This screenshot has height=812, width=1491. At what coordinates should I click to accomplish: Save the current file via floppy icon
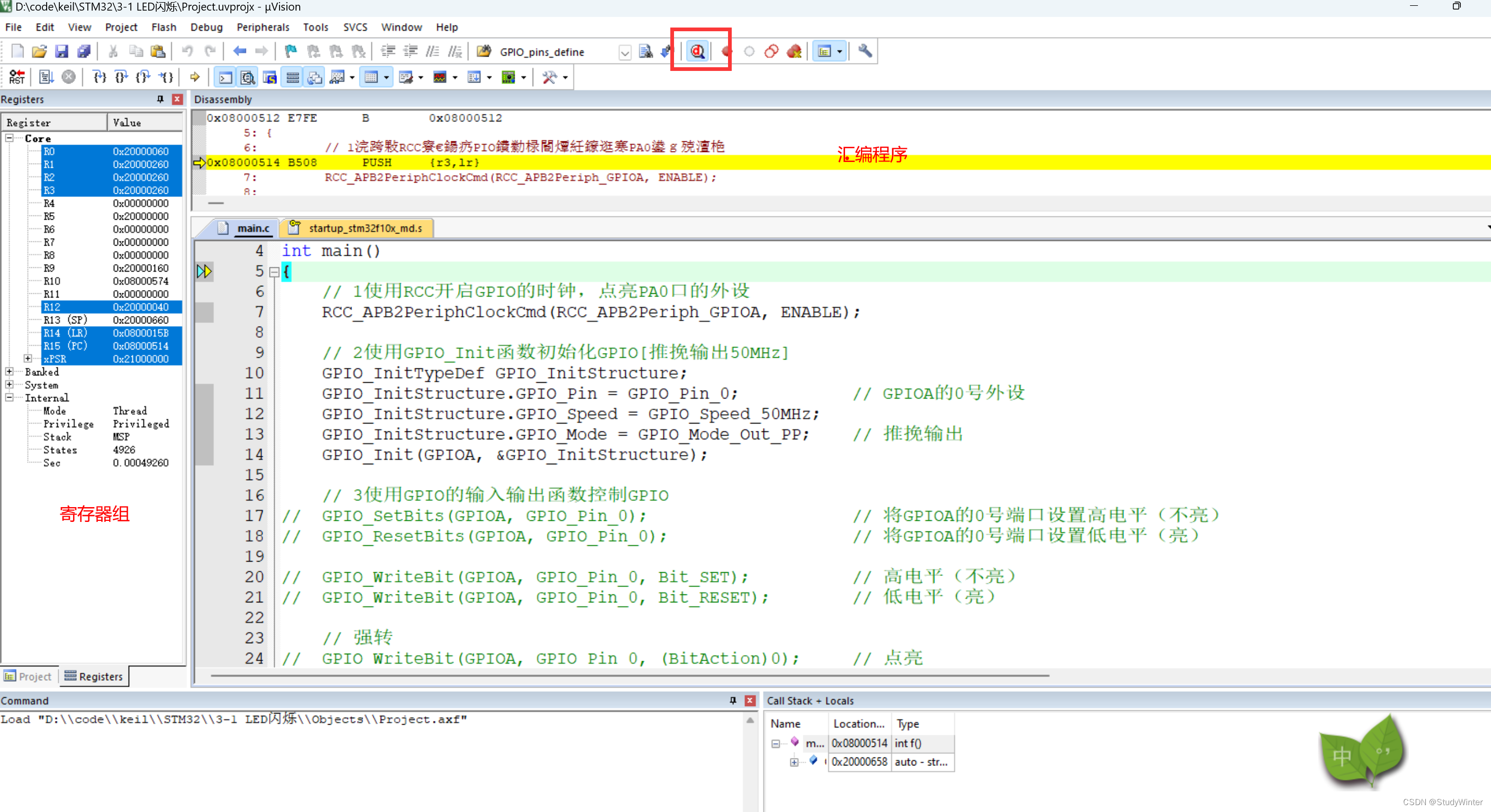click(61, 51)
